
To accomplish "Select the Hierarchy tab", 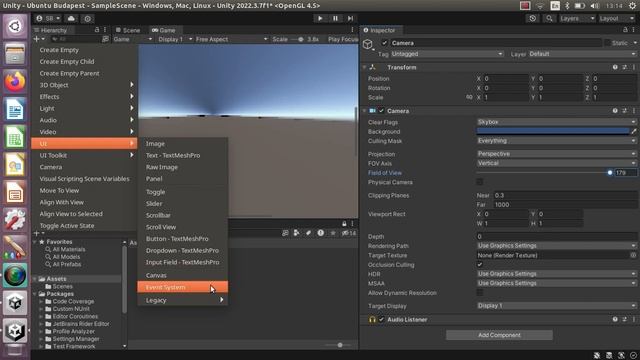I will coord(51,30).
